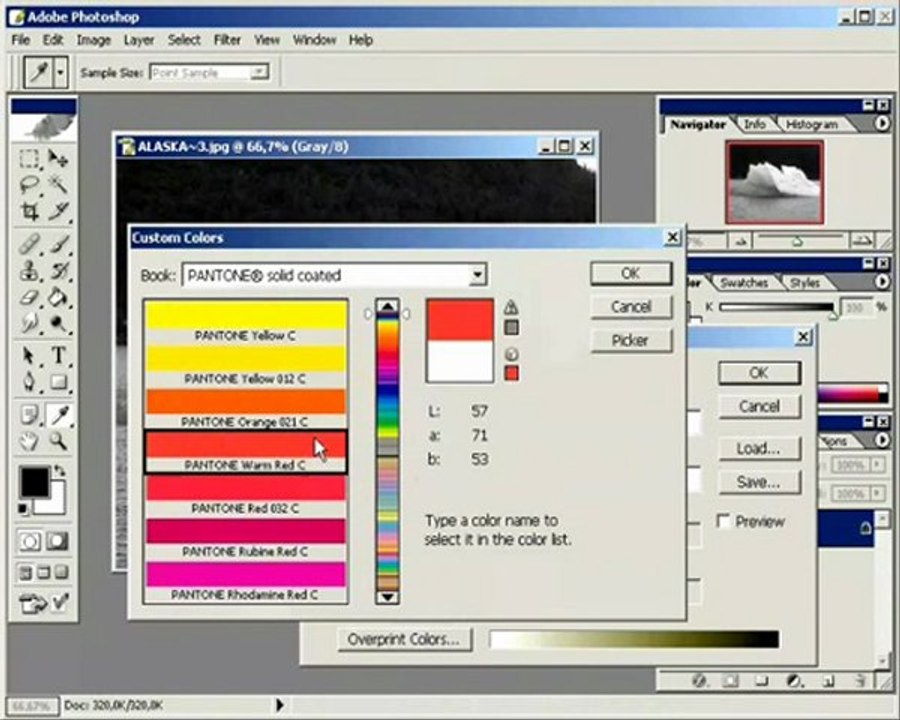Click the color list scroll down arrow
Viewport: 900px width, 720px height.
[387, 597]
